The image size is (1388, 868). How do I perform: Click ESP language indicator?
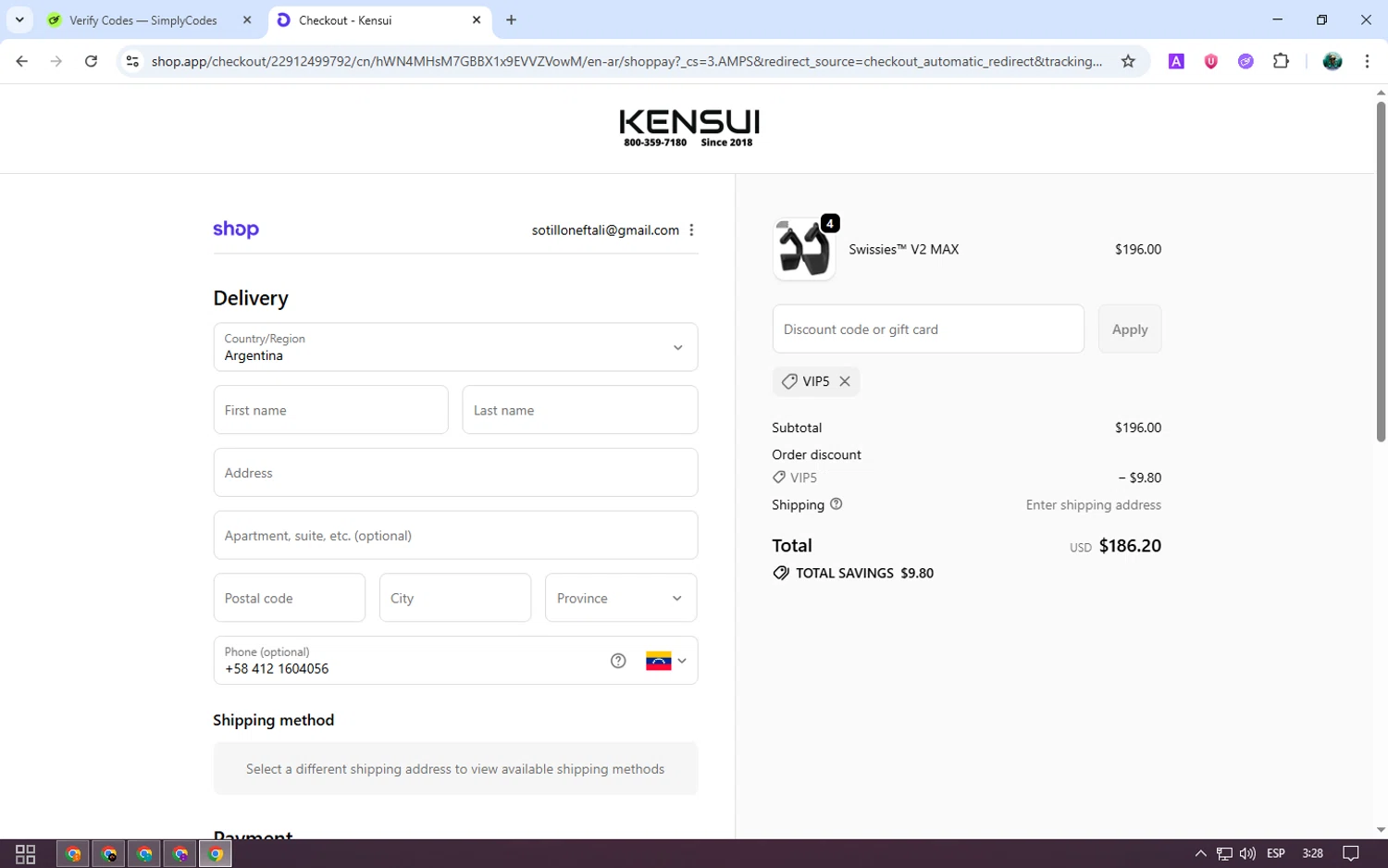click(1276, 854)
